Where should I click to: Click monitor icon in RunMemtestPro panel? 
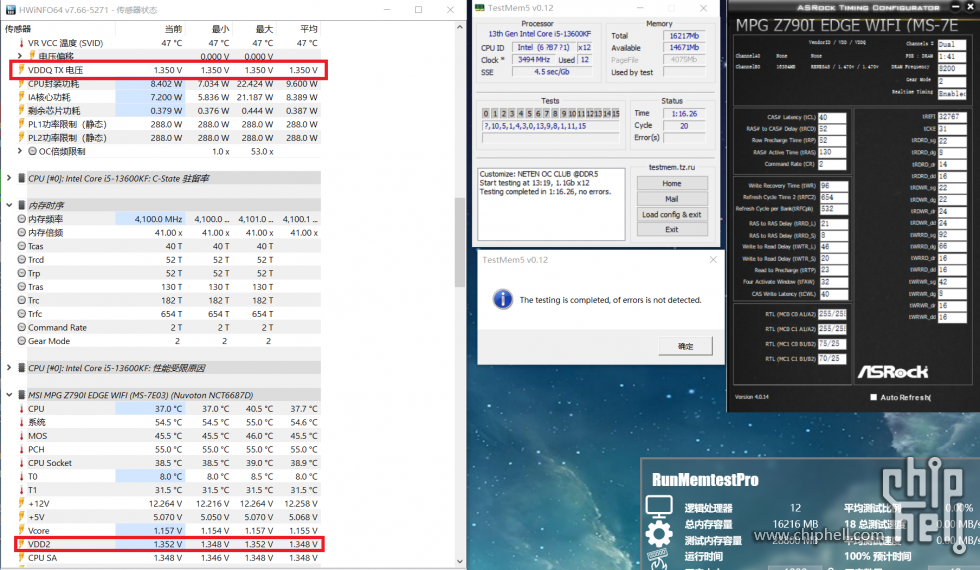[659, 506]
